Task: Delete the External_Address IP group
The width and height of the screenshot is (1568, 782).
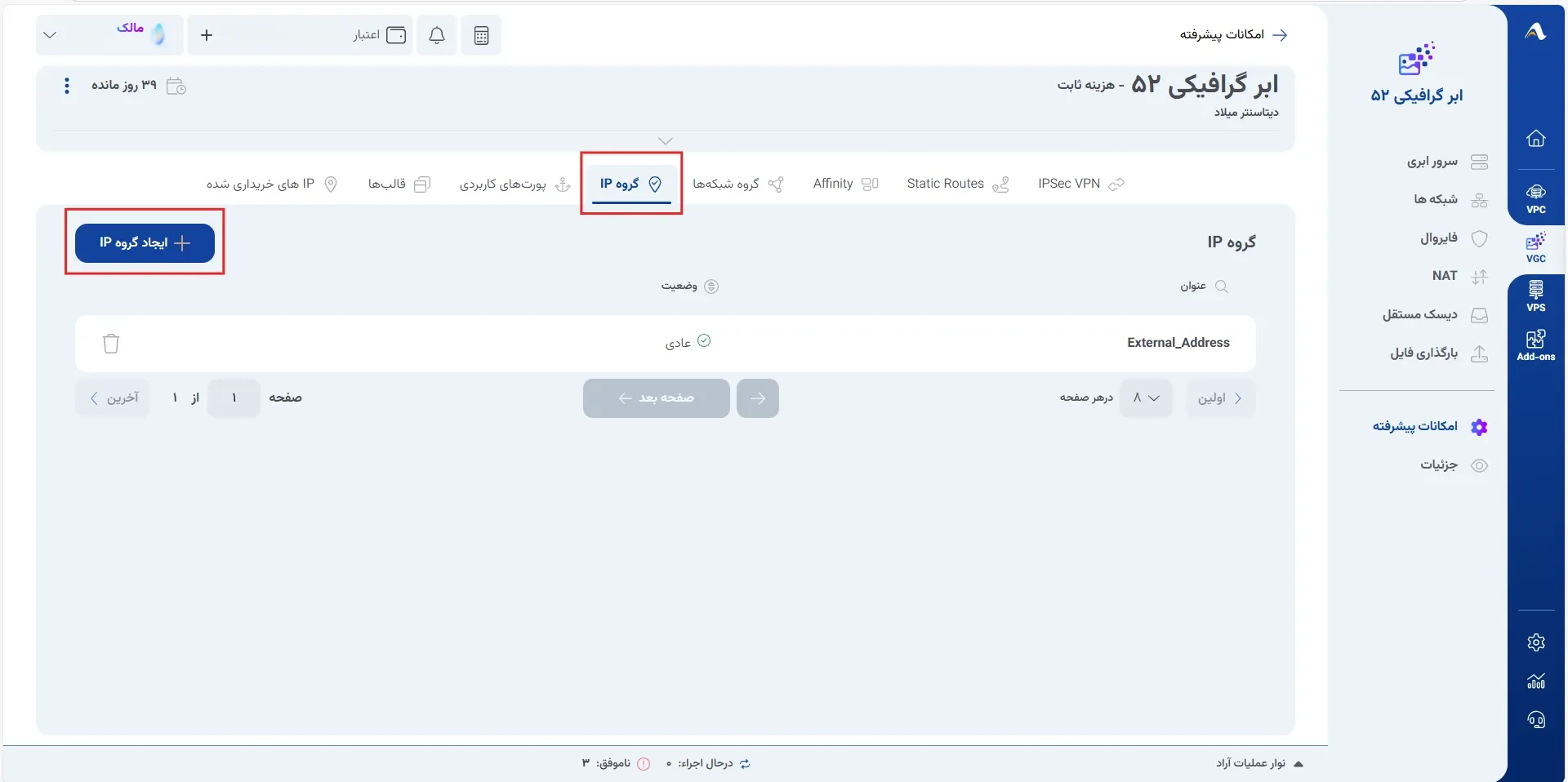Action: point(111,344)
